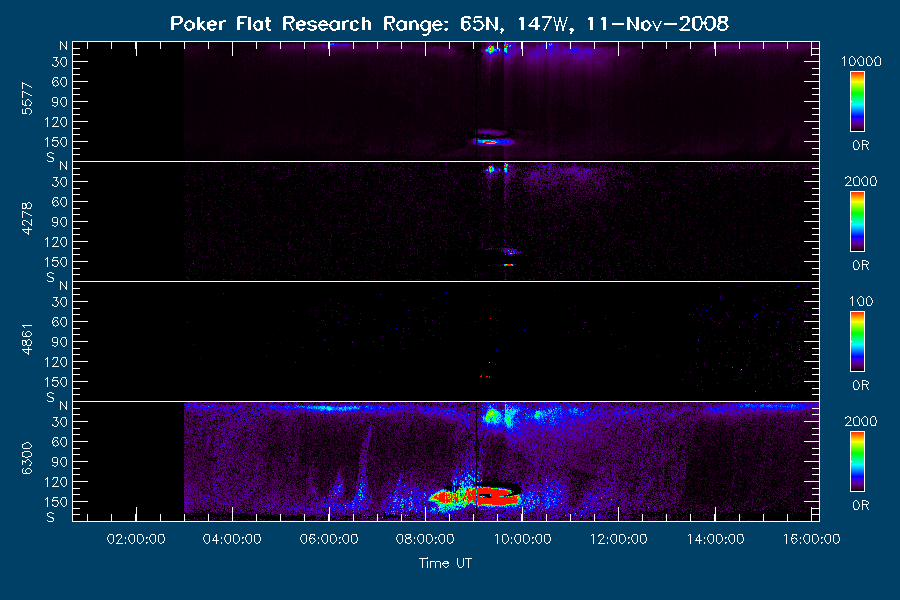Click the 30 tick label on the 6300 panel
This screenshot has height=600, width=900.
[60, 422]
